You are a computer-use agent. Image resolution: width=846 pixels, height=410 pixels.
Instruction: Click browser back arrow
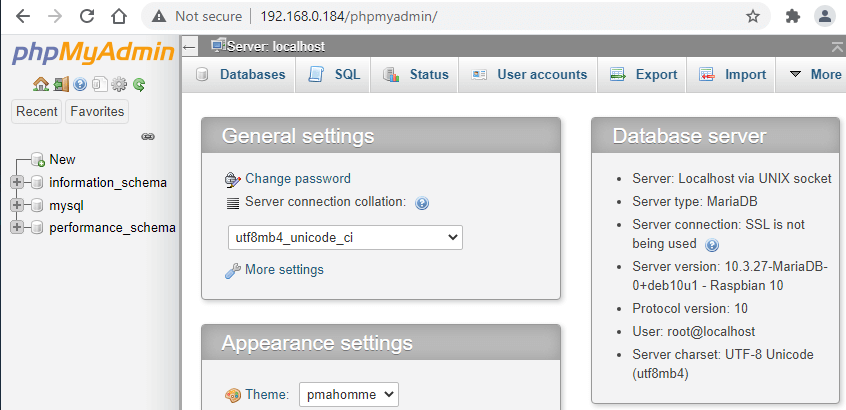(x=23, y=16)
